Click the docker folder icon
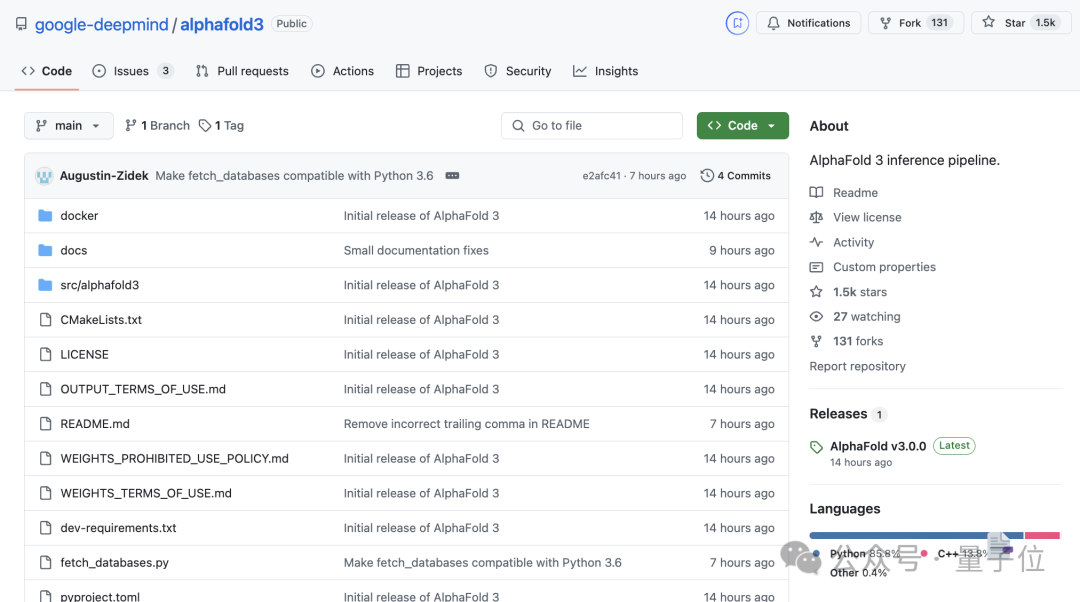 (45, 216)
